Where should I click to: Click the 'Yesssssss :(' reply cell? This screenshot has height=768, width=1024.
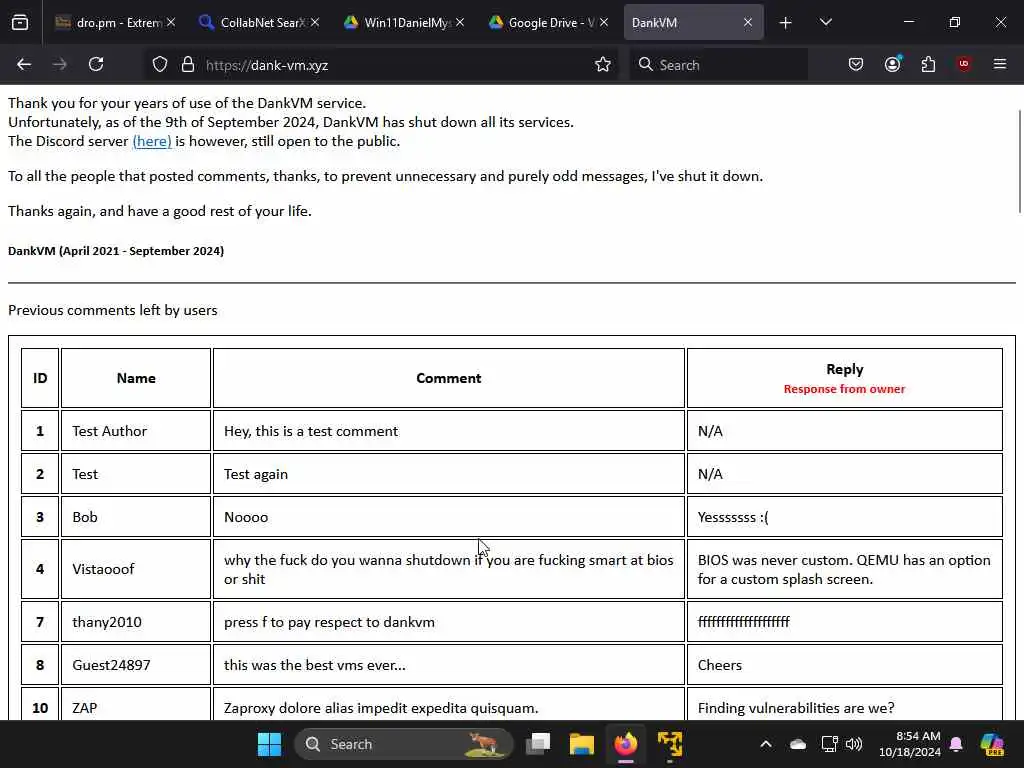click(x=844, y=517)
